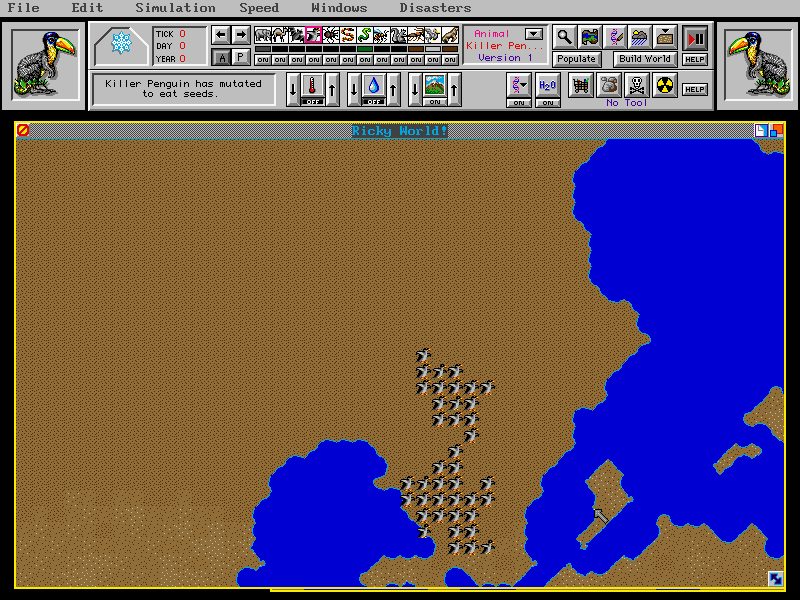Image resolution: width=800 pixels, height=600 pixels.
Task: Click the Populate button
Action: [576, 59]
